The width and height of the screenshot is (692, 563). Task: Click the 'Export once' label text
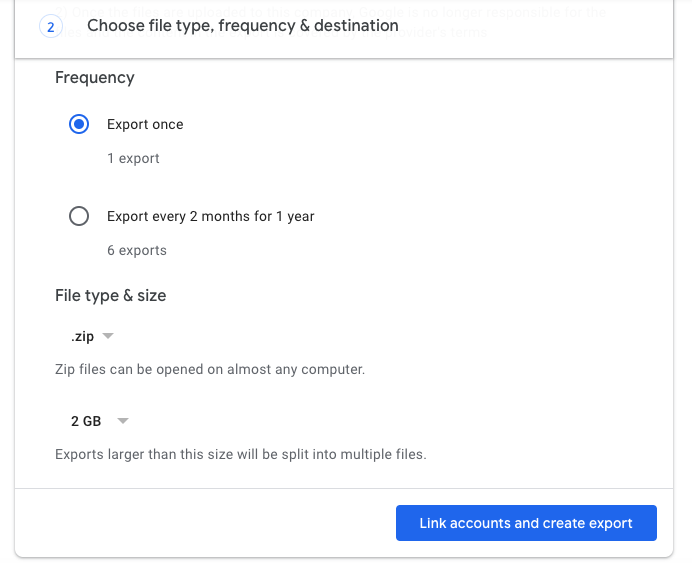coord(145,125)
